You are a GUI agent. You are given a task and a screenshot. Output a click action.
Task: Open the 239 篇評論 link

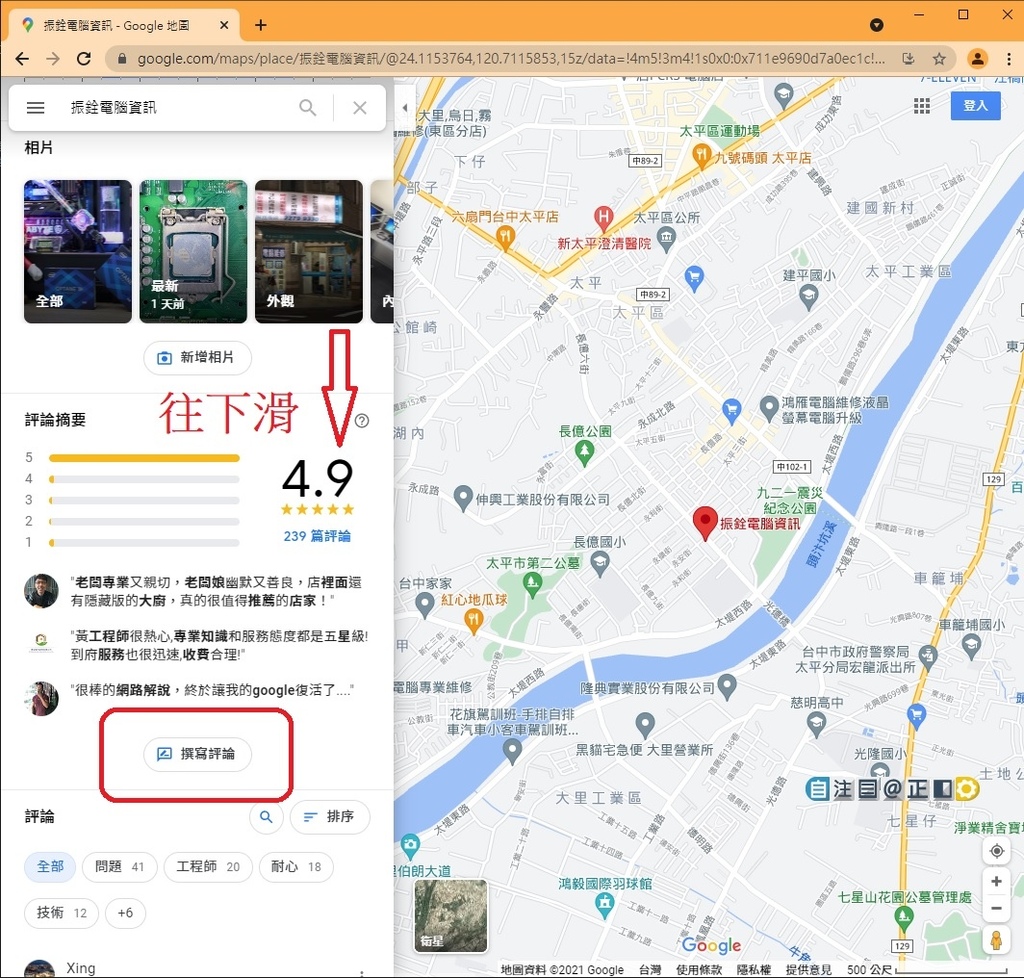click(317, 536)
